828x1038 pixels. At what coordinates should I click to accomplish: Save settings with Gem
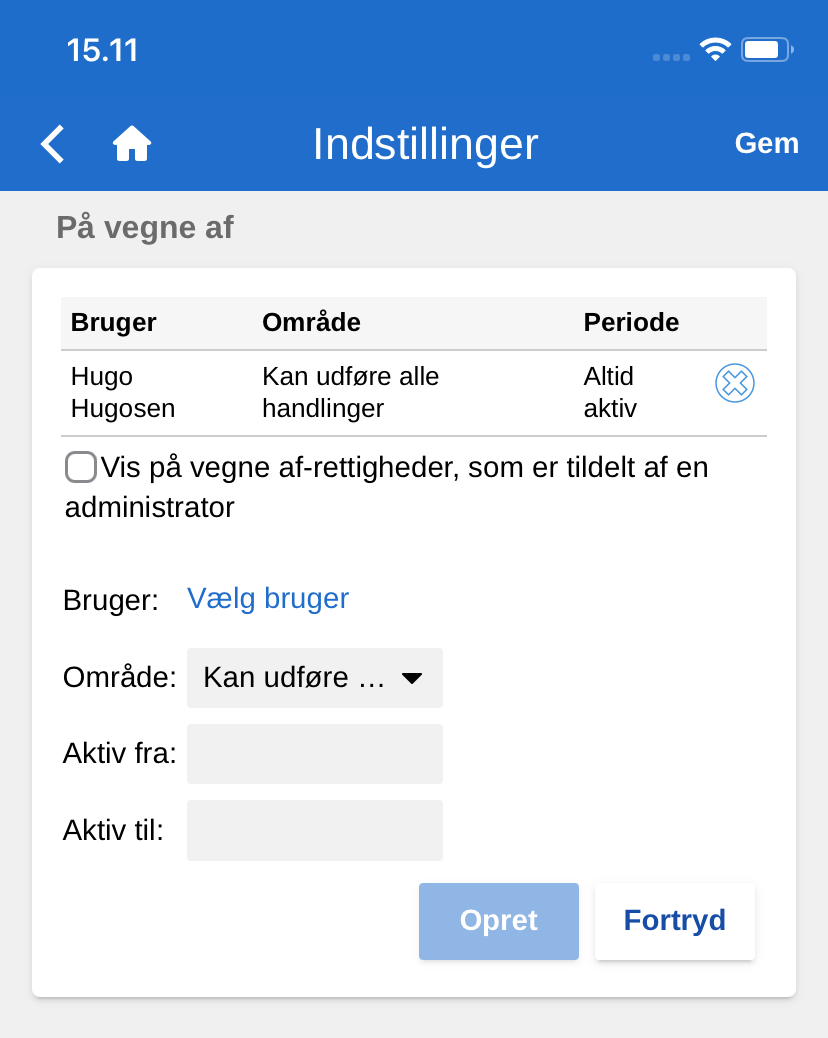[766, 144]
